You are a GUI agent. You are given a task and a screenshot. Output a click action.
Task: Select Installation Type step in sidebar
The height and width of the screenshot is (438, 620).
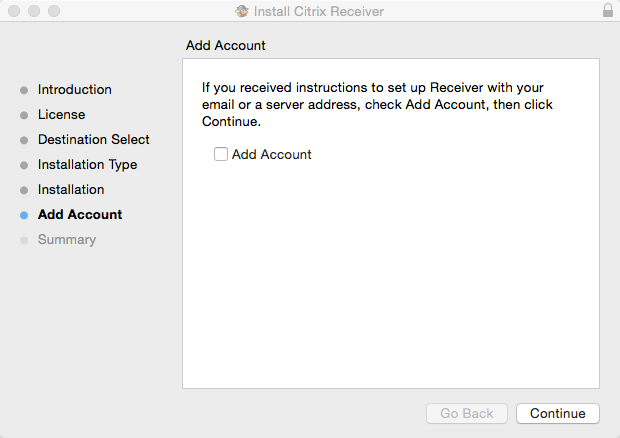[87, 164]
